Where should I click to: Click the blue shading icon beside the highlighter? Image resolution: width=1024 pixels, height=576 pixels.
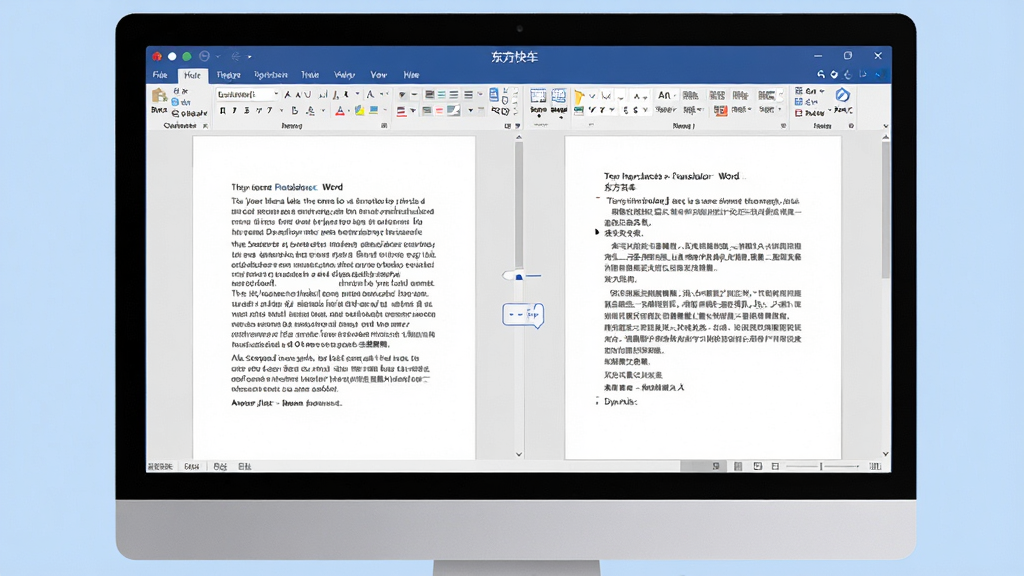(374, 111)
